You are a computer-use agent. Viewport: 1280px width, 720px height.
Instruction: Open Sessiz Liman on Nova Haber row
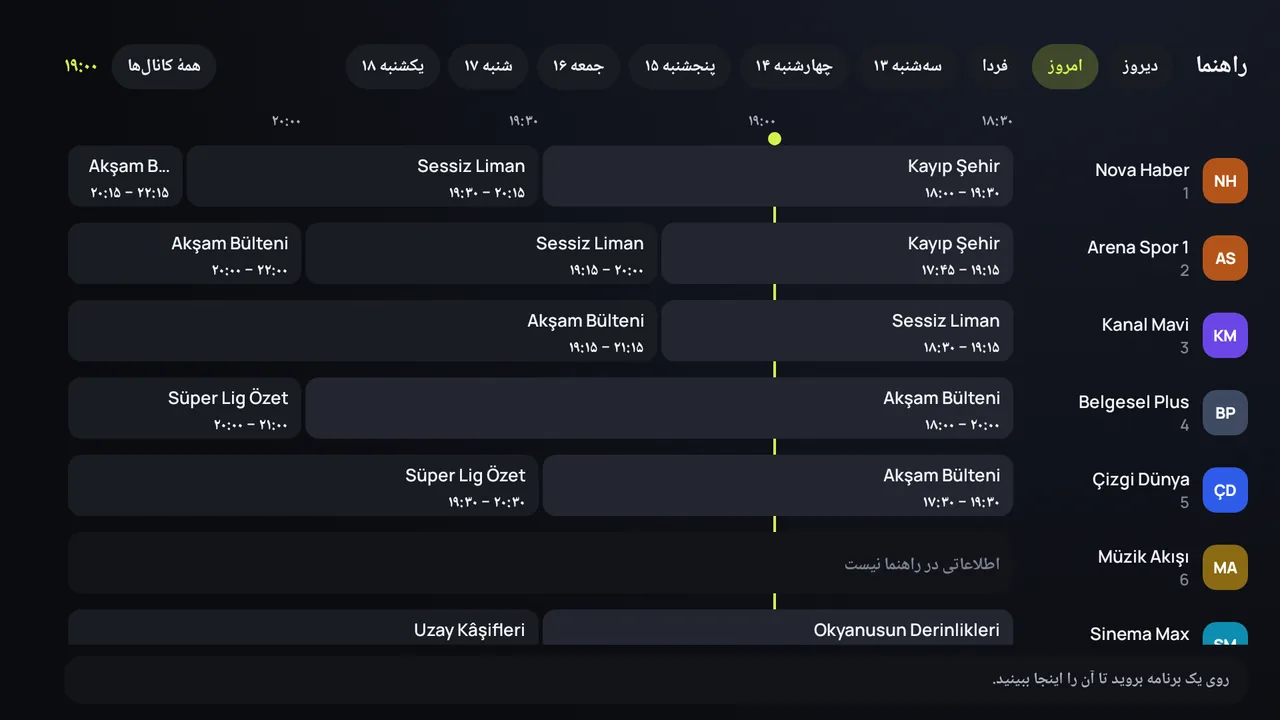point(362,176)
